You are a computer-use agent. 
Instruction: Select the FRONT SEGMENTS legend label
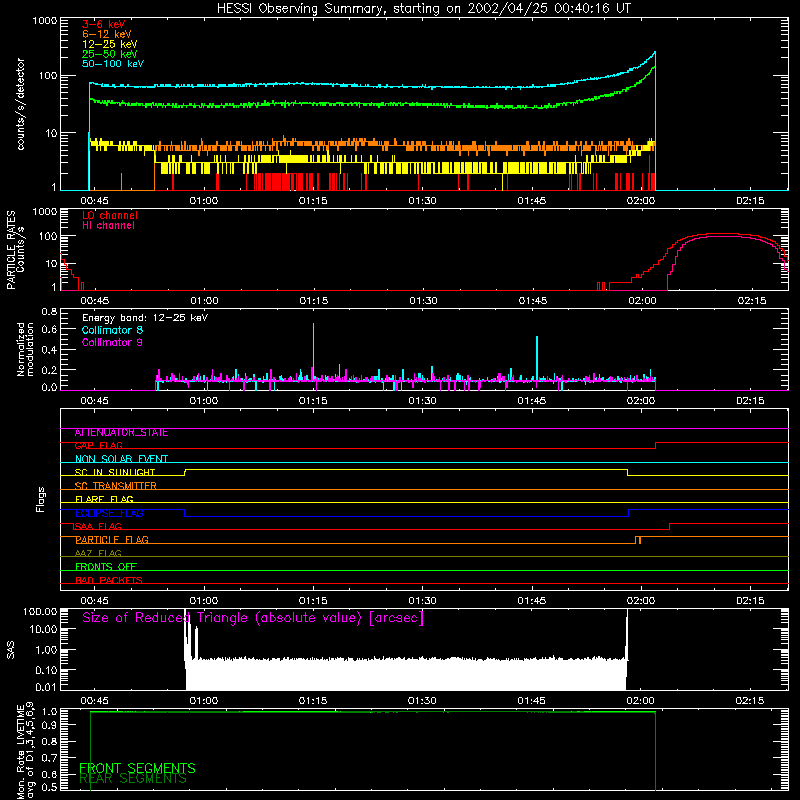137,768
